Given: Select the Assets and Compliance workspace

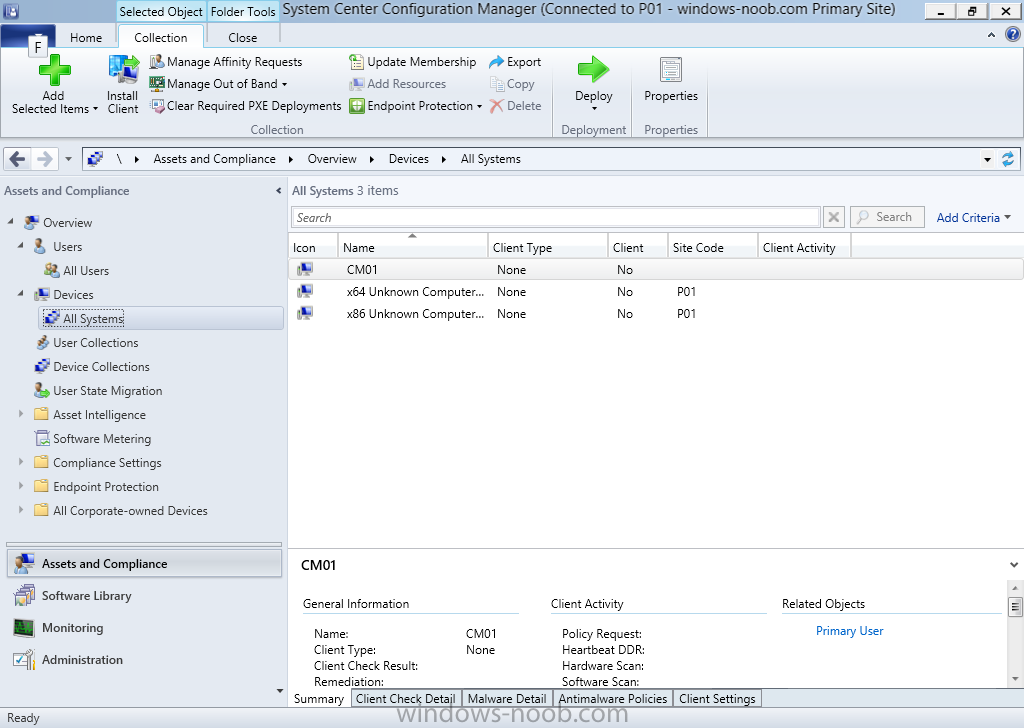Looking at the screenshot, I should 144,563.
